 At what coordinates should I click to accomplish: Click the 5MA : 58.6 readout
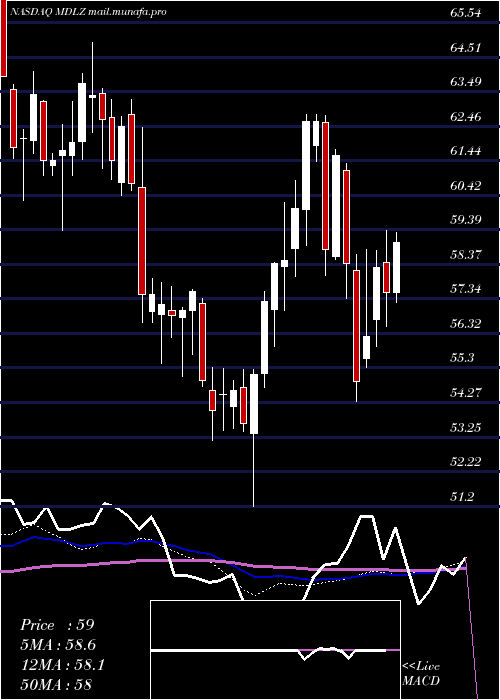(x=58, y=645)
